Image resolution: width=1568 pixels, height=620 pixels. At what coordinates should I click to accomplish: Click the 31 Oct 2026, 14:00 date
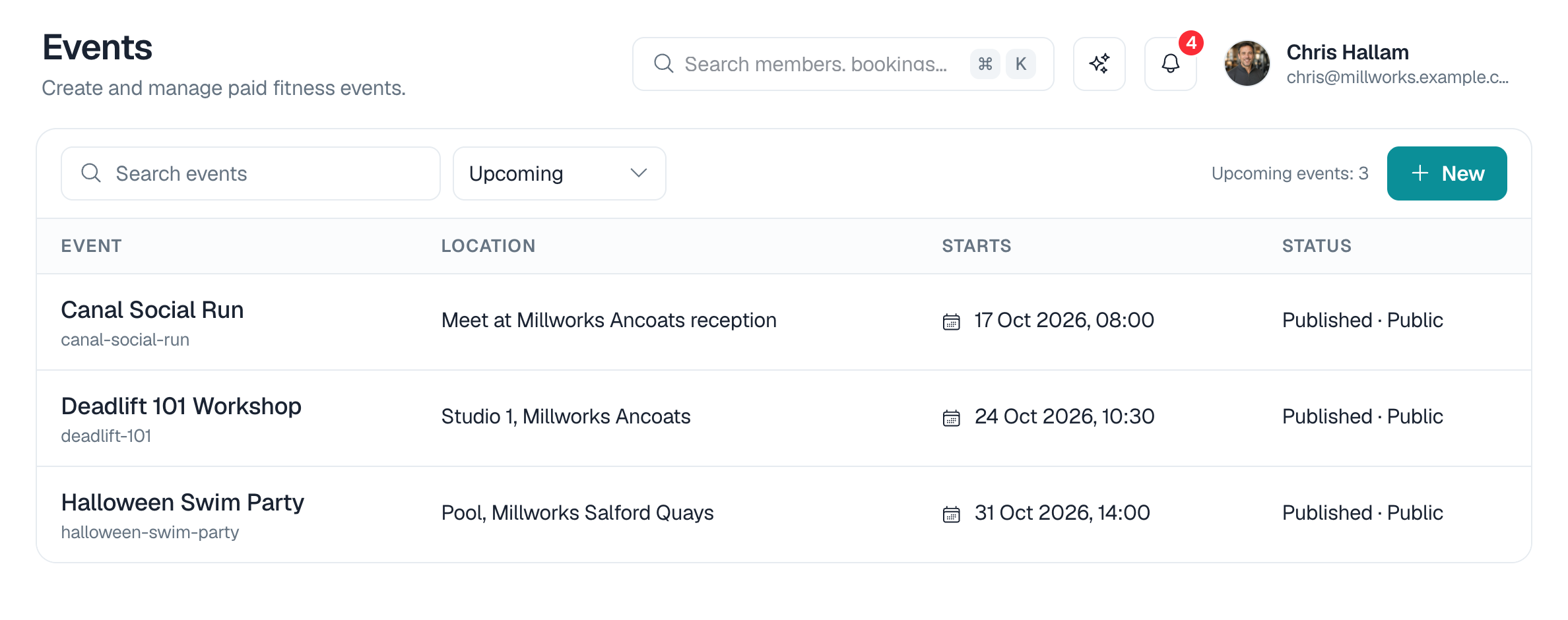(1062, 513)
